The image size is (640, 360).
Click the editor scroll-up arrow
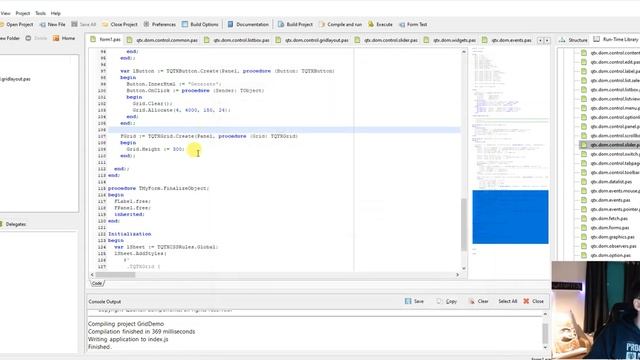464,52
